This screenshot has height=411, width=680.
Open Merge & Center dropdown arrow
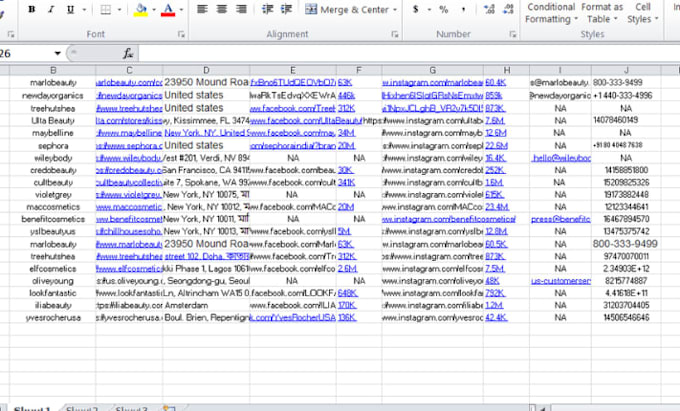click(x=395, y=10)
